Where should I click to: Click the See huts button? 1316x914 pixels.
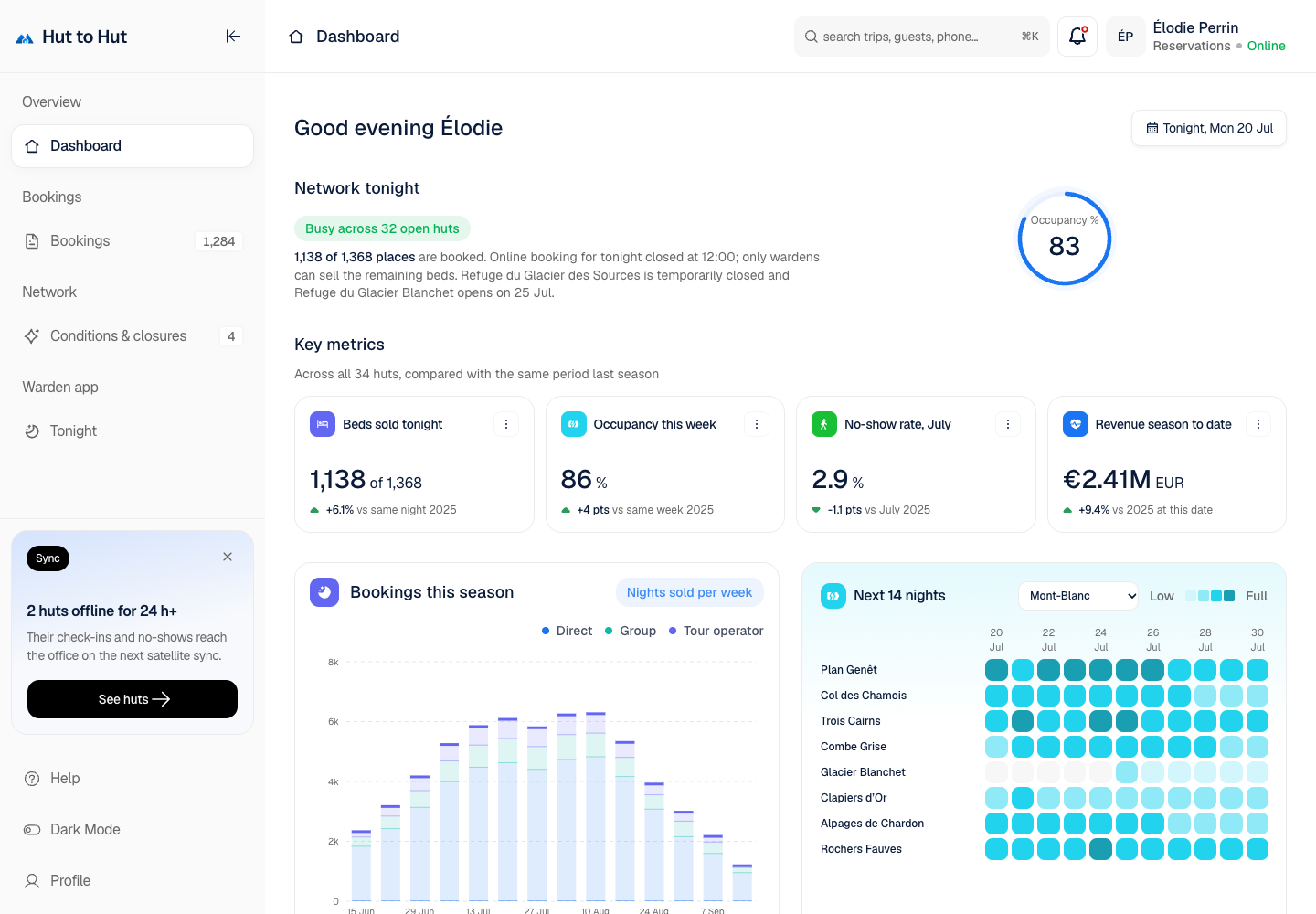133,699
